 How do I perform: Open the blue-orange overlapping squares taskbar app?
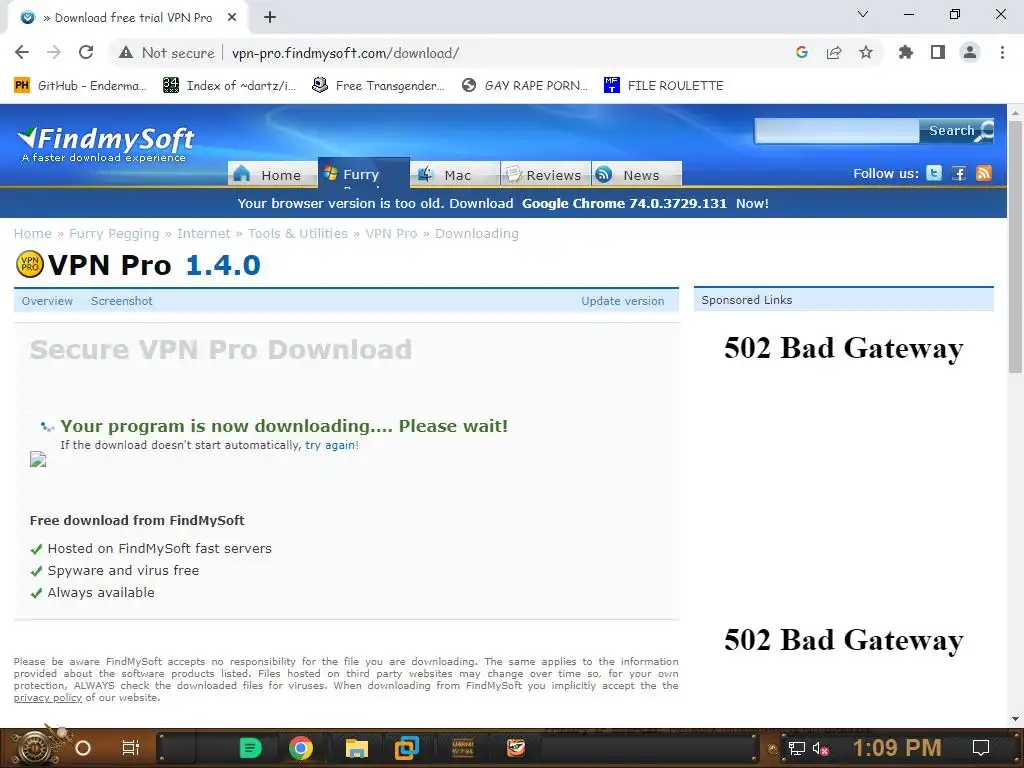tap(407, 748)
